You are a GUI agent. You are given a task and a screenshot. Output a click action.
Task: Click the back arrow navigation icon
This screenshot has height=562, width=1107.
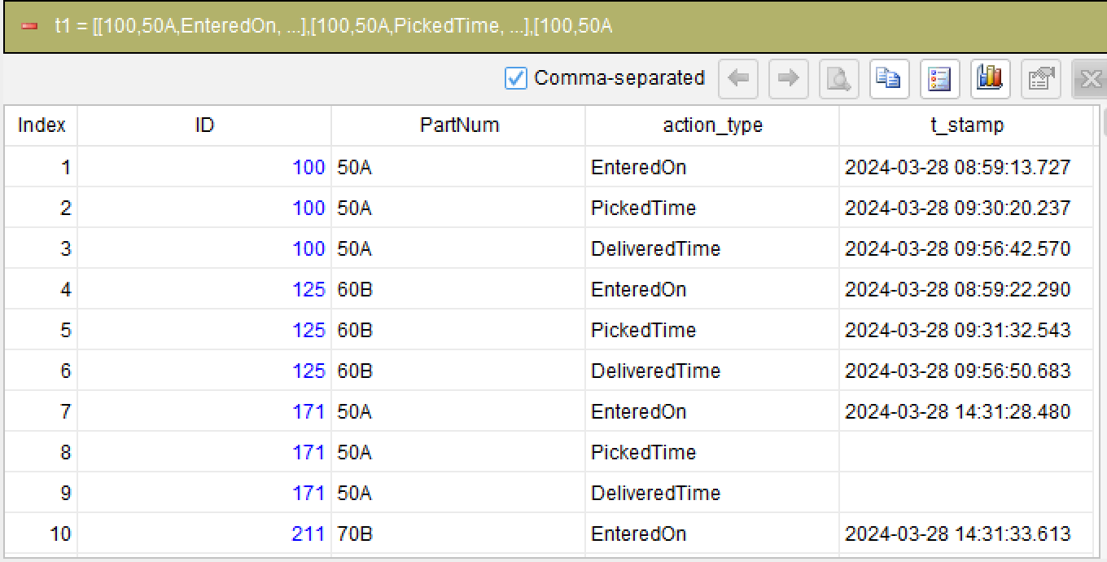coord(738,78)
